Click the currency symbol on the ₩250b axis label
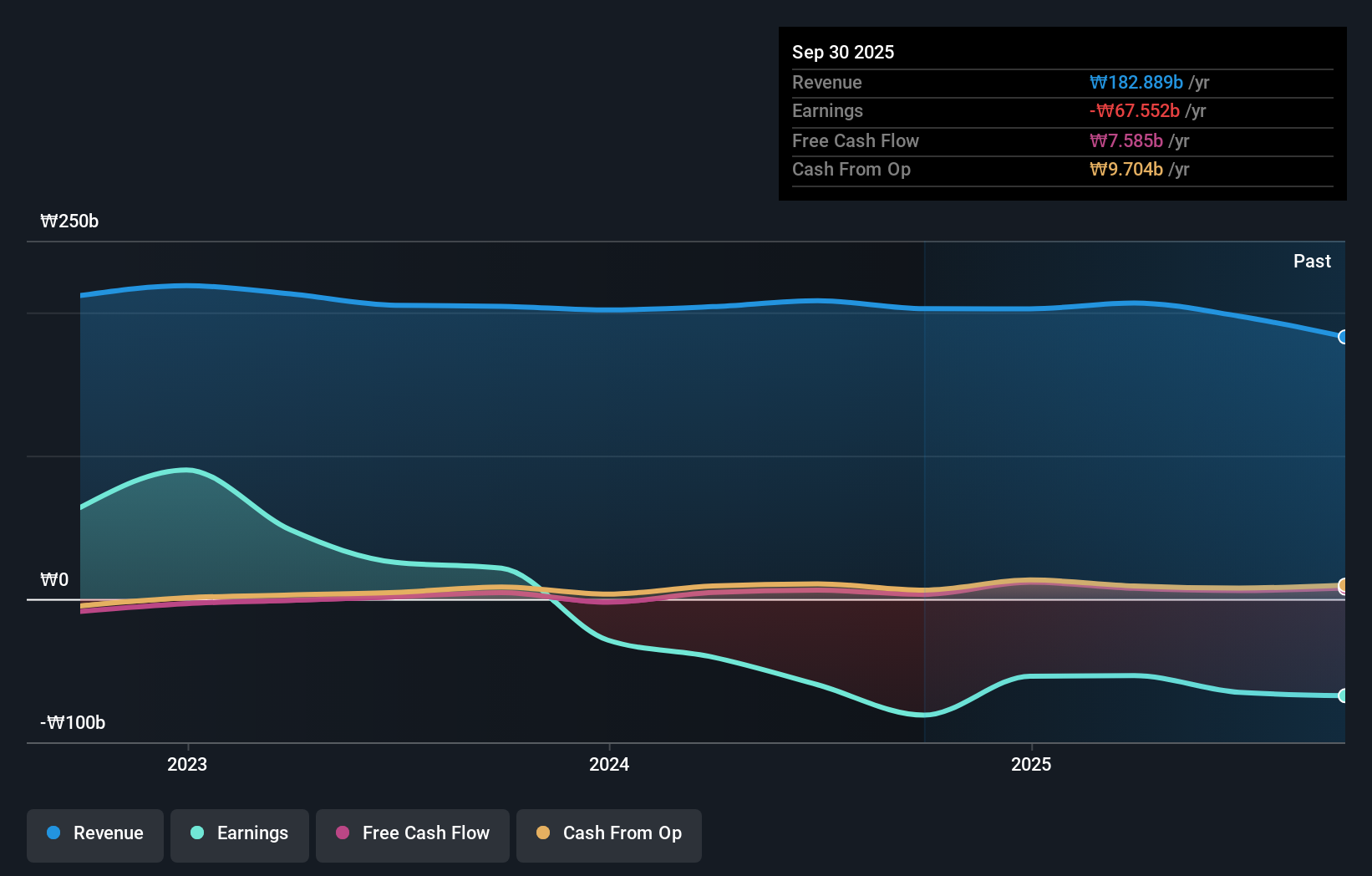The height and width of the screenshot is (876, 1372). click(x=48, y=222)
